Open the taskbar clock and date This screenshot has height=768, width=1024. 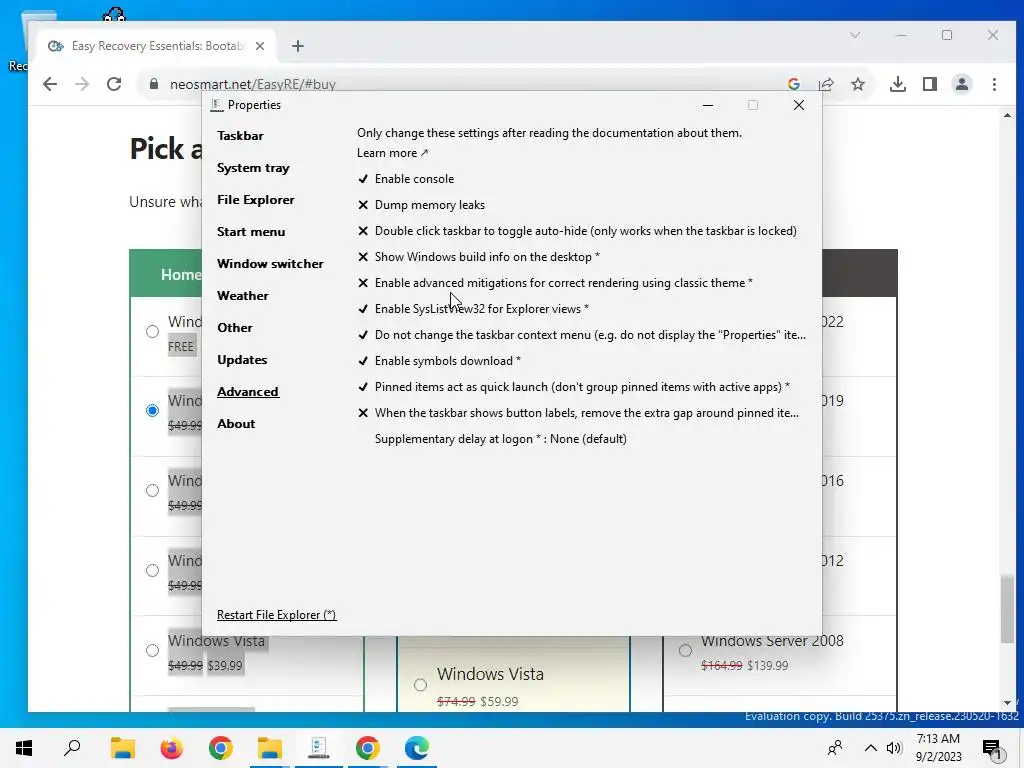tap(938, 748)
